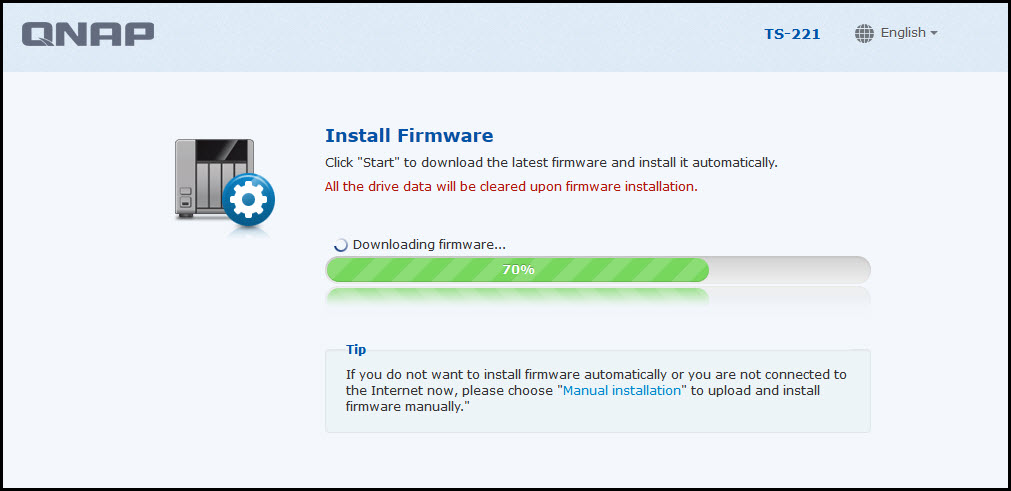
Task: Click the unfilled gray progress section
Action: (790, 270)
